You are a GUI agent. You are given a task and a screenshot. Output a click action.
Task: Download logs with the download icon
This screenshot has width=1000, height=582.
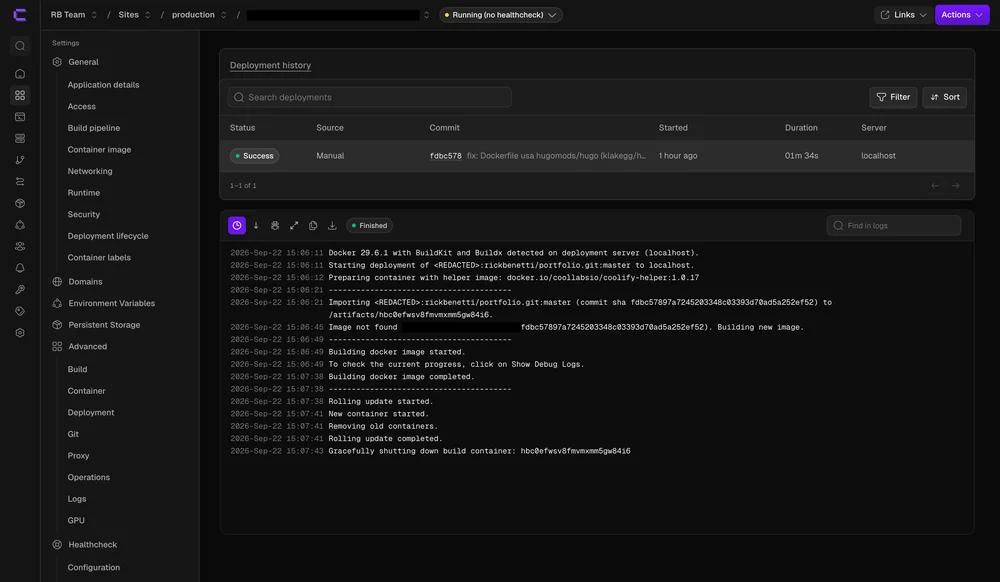pos(332,226)
